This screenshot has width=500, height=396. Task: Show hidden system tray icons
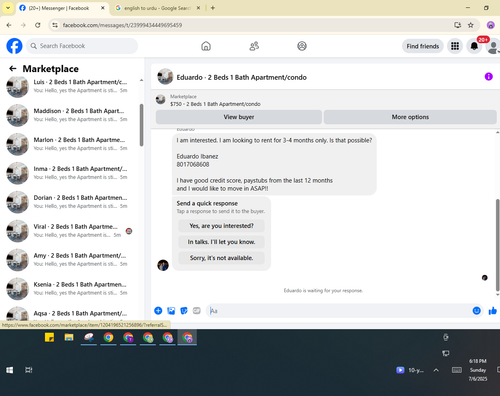click(x=436, y=370)
